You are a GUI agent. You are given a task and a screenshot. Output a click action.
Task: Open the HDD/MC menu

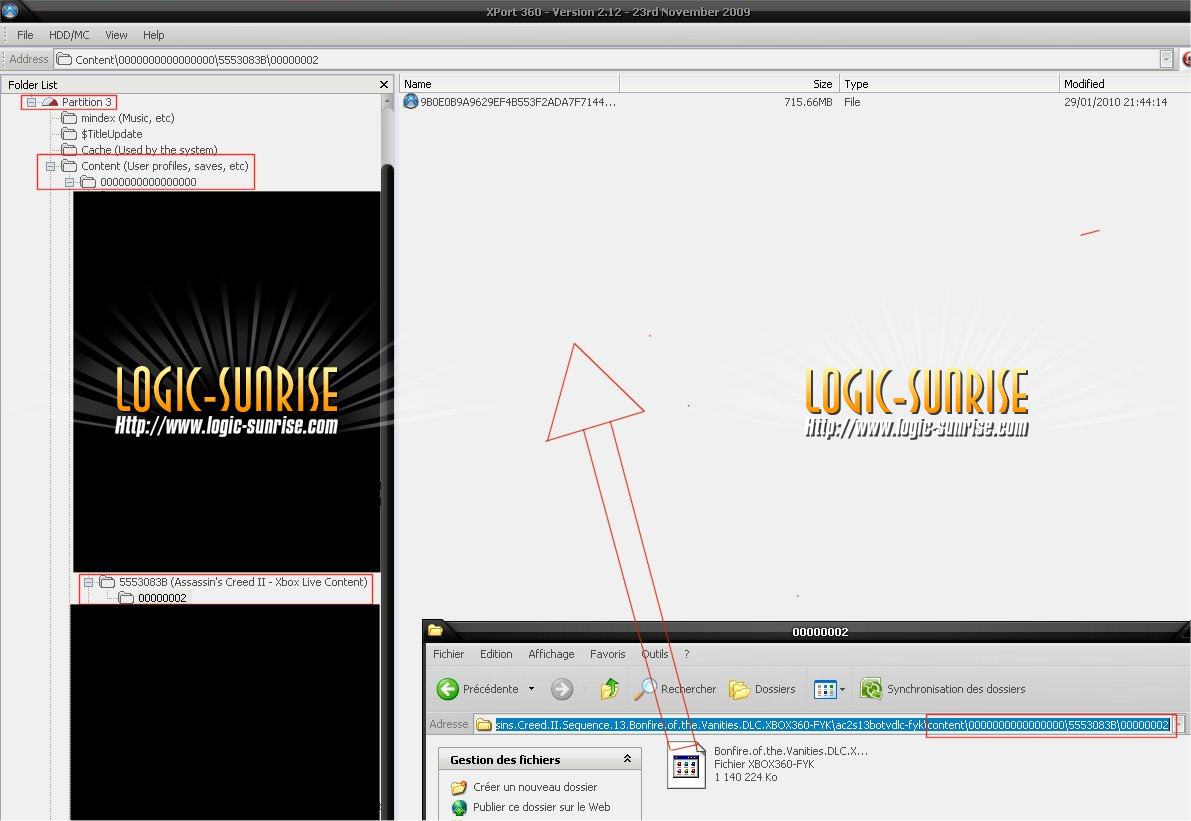69,35
